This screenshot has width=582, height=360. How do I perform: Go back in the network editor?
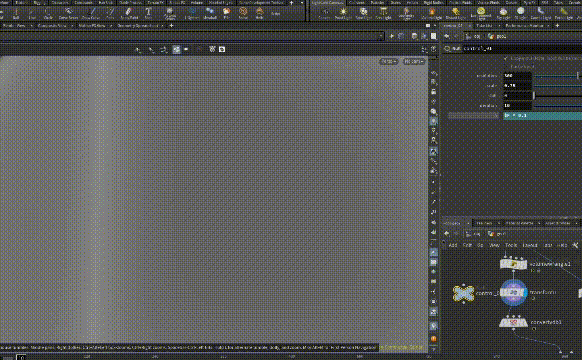click(x=447, y=233)
